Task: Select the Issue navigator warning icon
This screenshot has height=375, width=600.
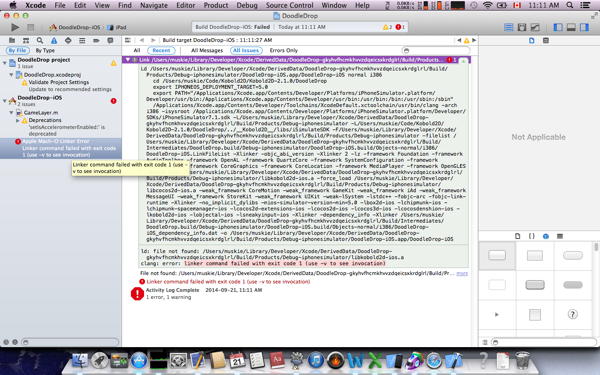Action: pos(54,40)
